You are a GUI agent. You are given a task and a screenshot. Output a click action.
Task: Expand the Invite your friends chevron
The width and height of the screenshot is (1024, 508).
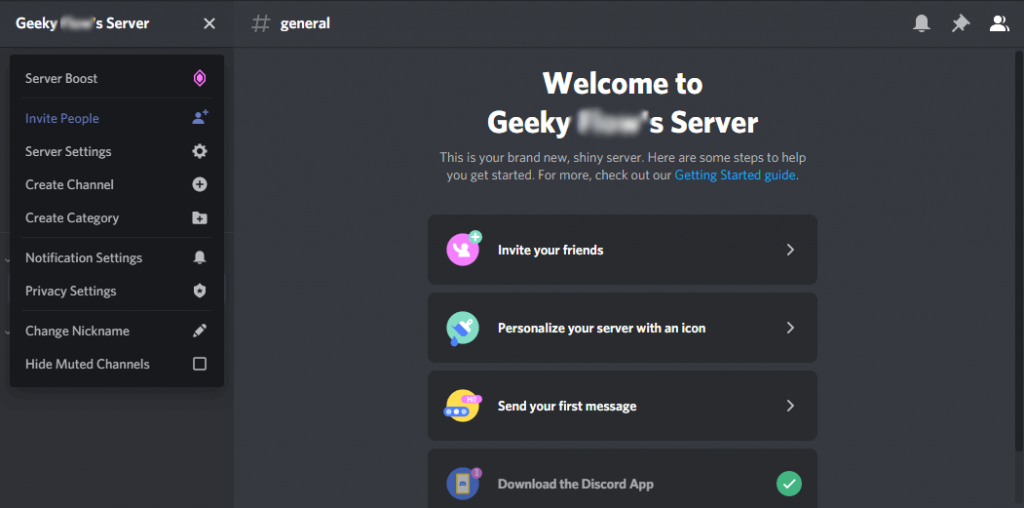(x=790, y=249)
